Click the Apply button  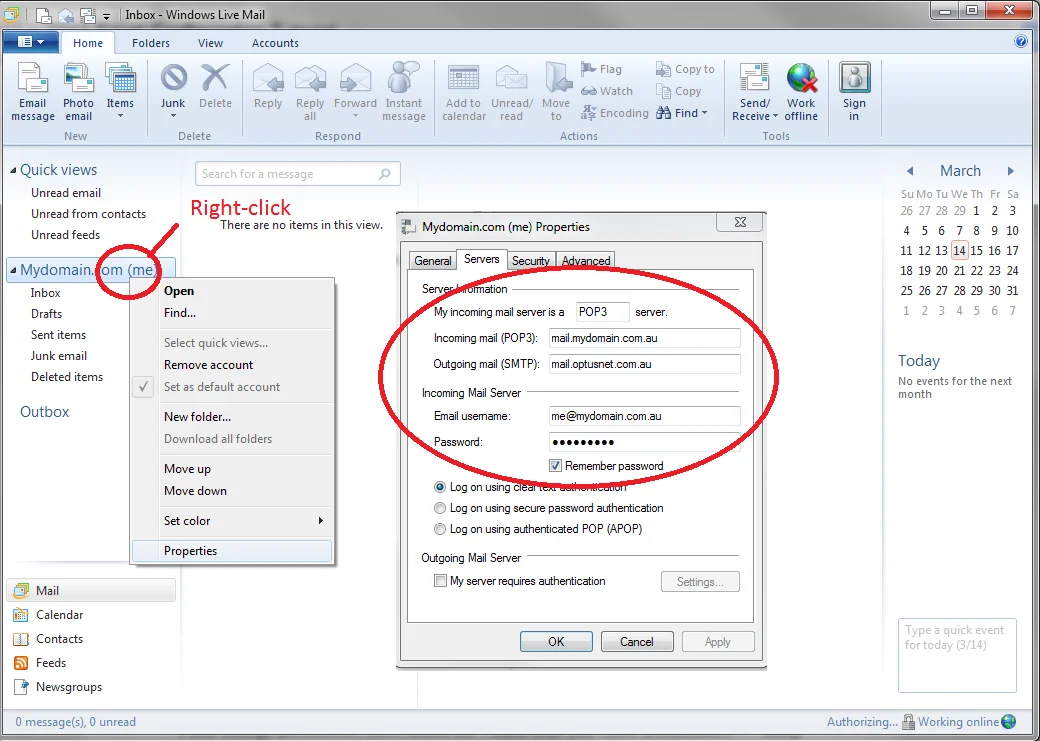718,641
